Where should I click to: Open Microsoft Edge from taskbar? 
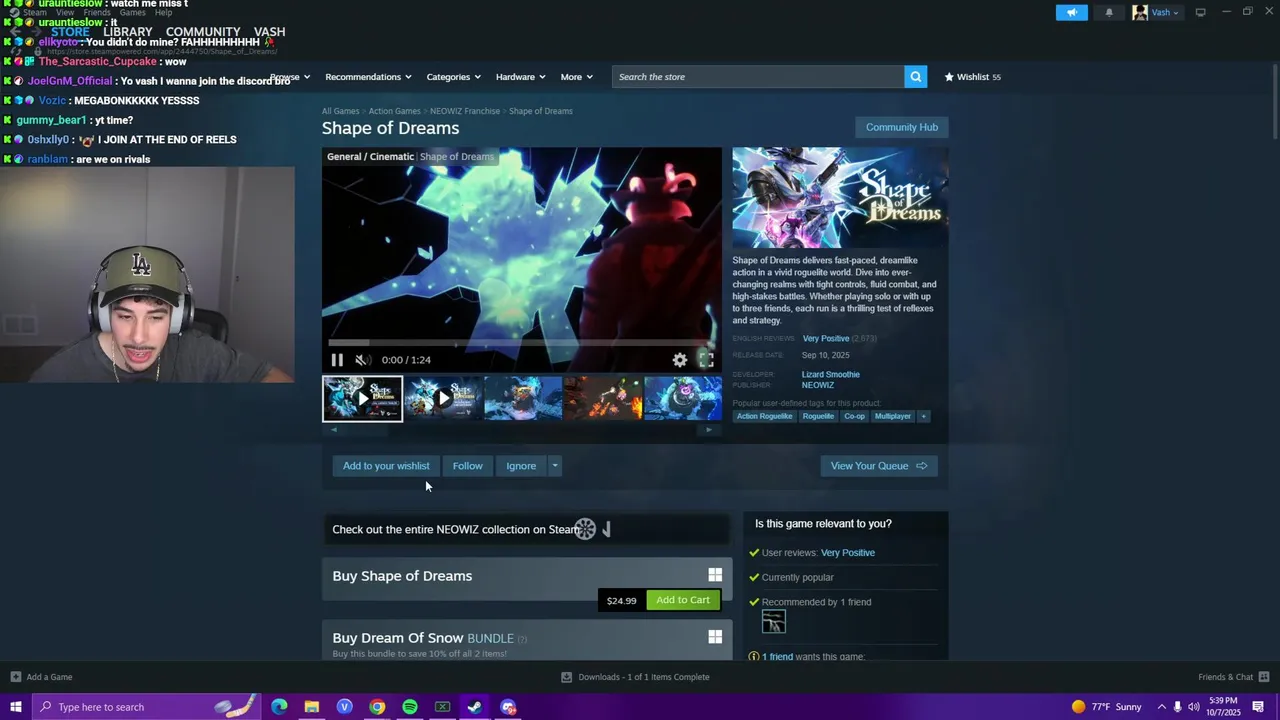pos(279,707)
